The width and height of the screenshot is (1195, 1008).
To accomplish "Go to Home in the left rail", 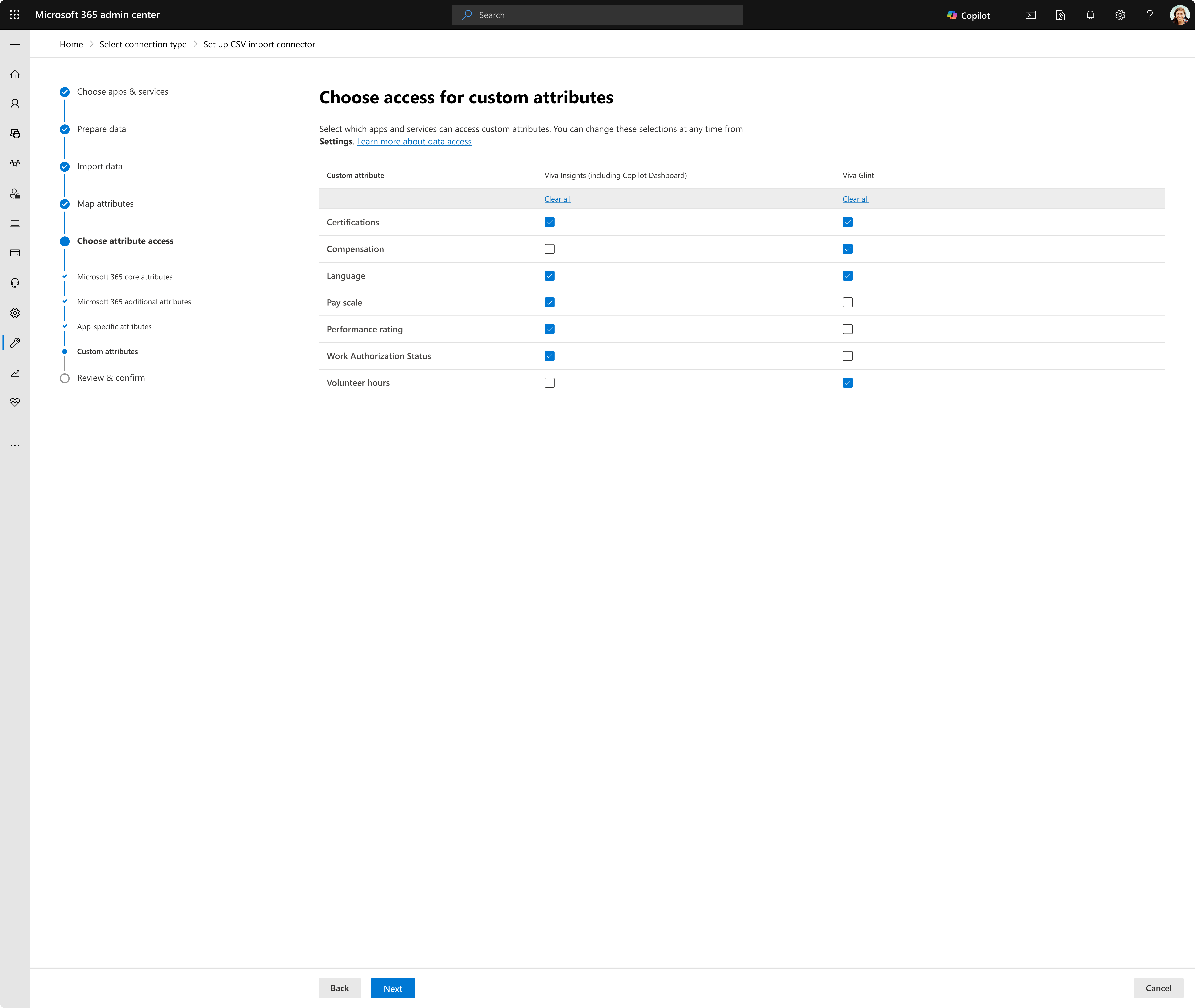I will point(15,74).
